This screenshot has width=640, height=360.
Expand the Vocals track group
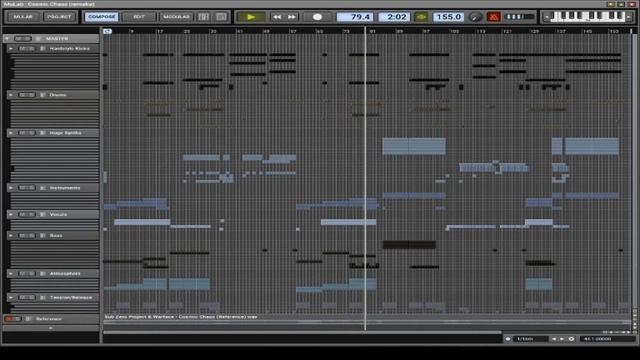(x=11, y=214)
